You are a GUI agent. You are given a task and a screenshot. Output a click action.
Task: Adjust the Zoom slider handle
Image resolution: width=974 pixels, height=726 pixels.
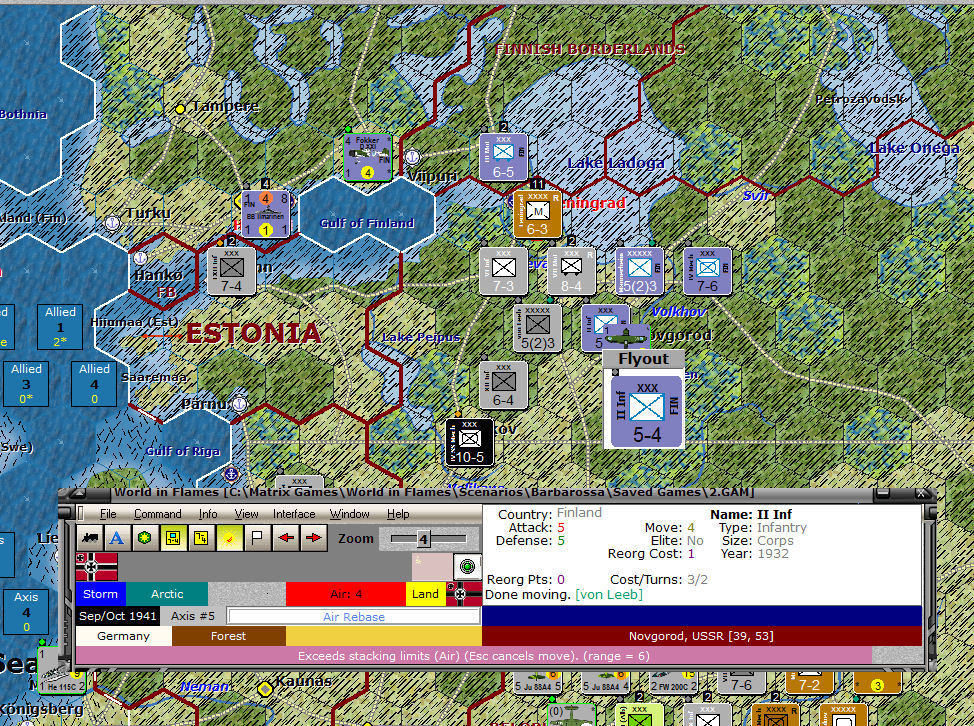[x=424, y=539]
